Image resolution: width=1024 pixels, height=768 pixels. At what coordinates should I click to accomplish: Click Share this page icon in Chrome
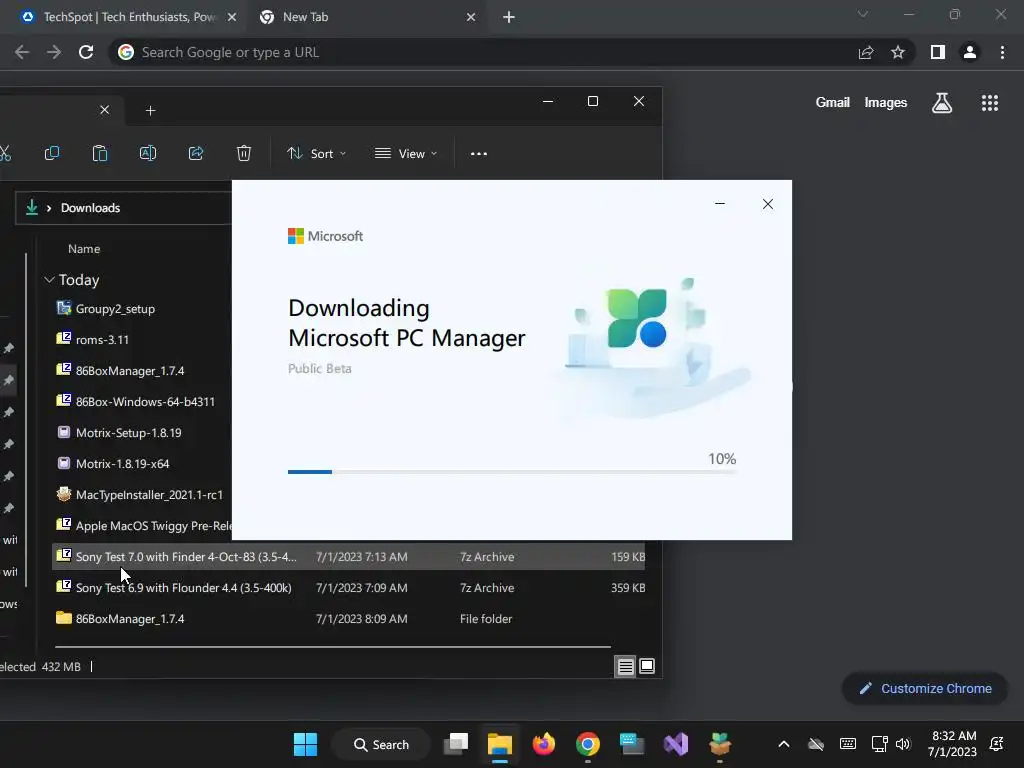866,52
